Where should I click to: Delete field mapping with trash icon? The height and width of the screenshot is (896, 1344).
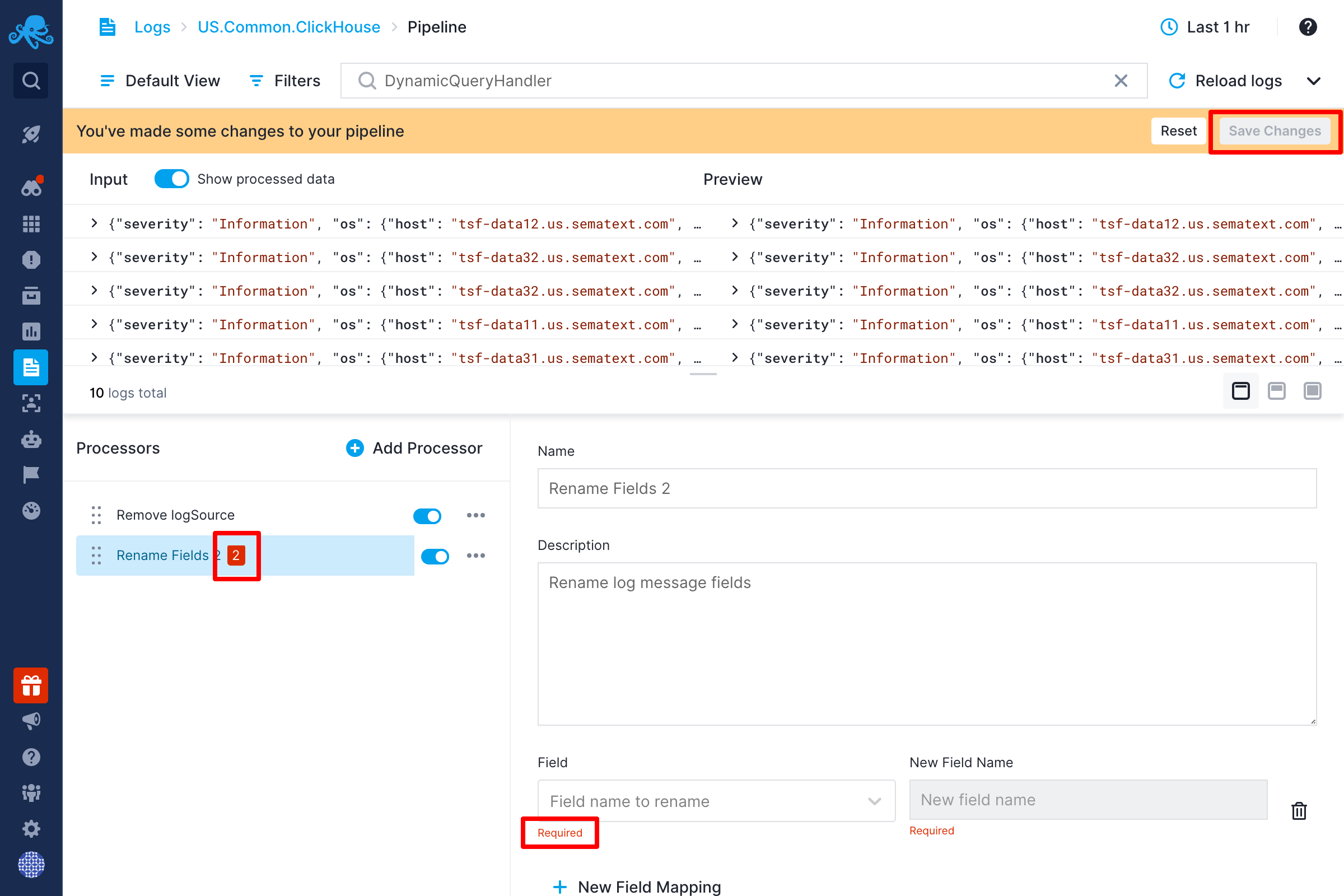1299,810
